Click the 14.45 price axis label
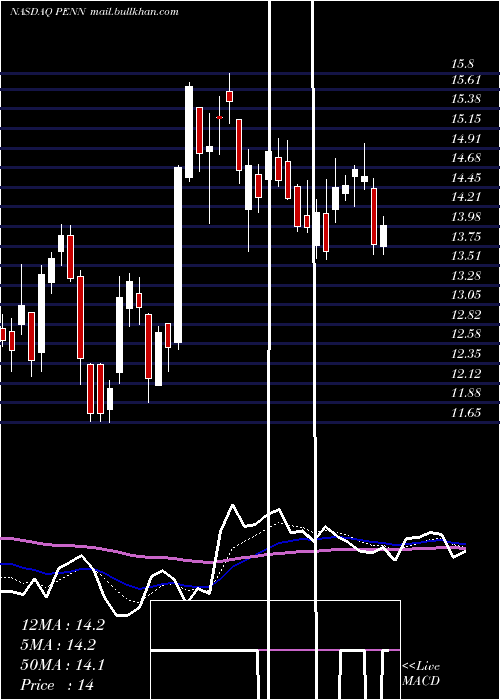The width and height of the screenshot is (500, 700). point(466,178)
